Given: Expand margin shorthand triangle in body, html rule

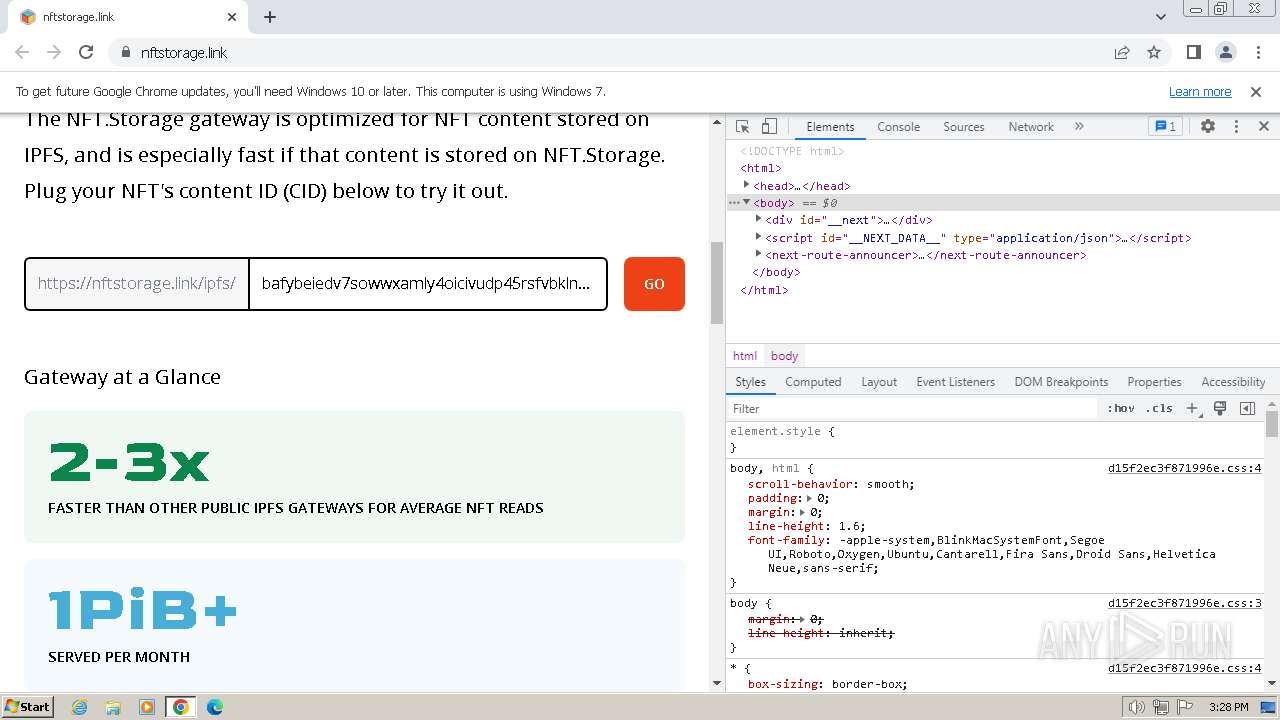Looking at the screenshot, I should click(x=800, y=512).
